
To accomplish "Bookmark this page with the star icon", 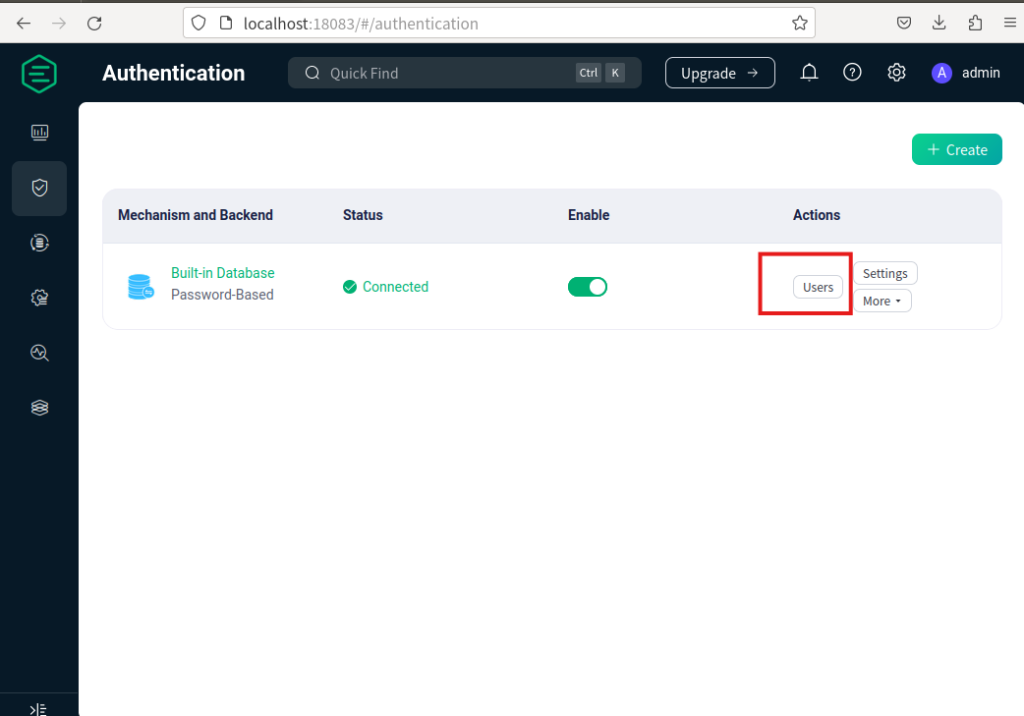I will click(799, 23).
